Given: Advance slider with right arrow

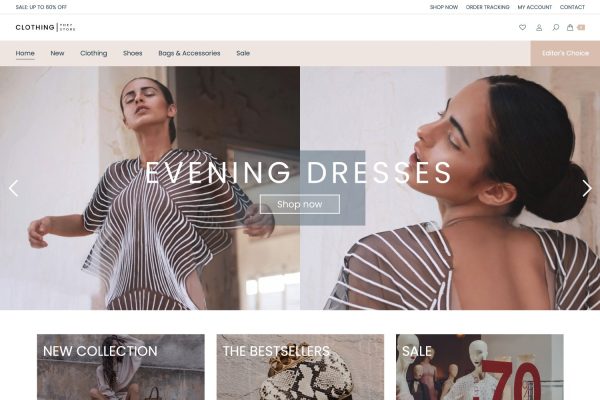Looking at the screenshot, I should 587,188.
